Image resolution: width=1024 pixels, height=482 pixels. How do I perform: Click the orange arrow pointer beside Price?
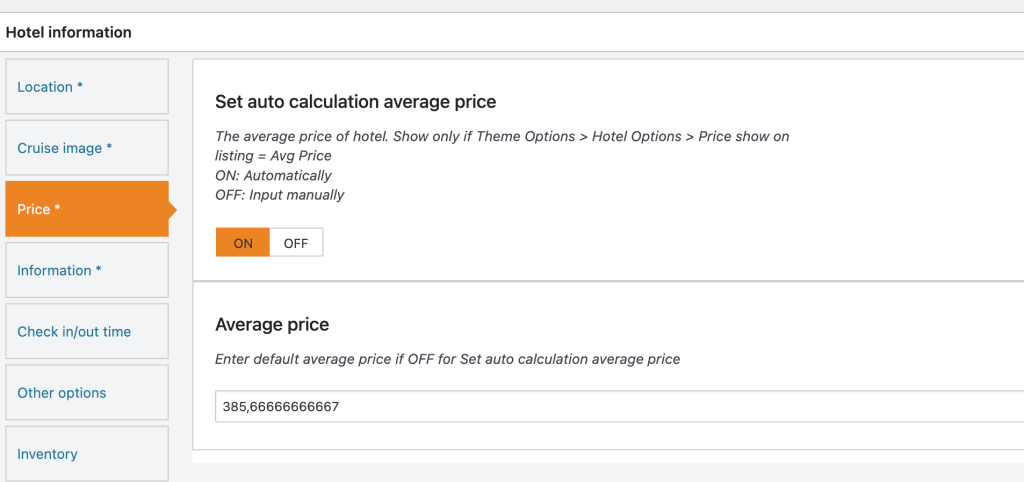coord(173,210)
